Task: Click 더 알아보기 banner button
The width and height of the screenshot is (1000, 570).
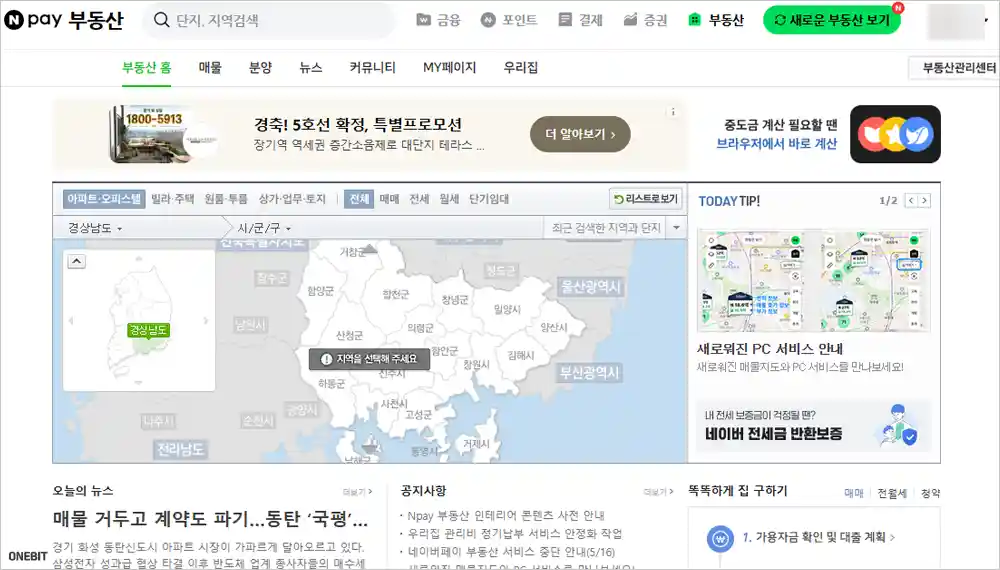Action: tap(580, 135)
